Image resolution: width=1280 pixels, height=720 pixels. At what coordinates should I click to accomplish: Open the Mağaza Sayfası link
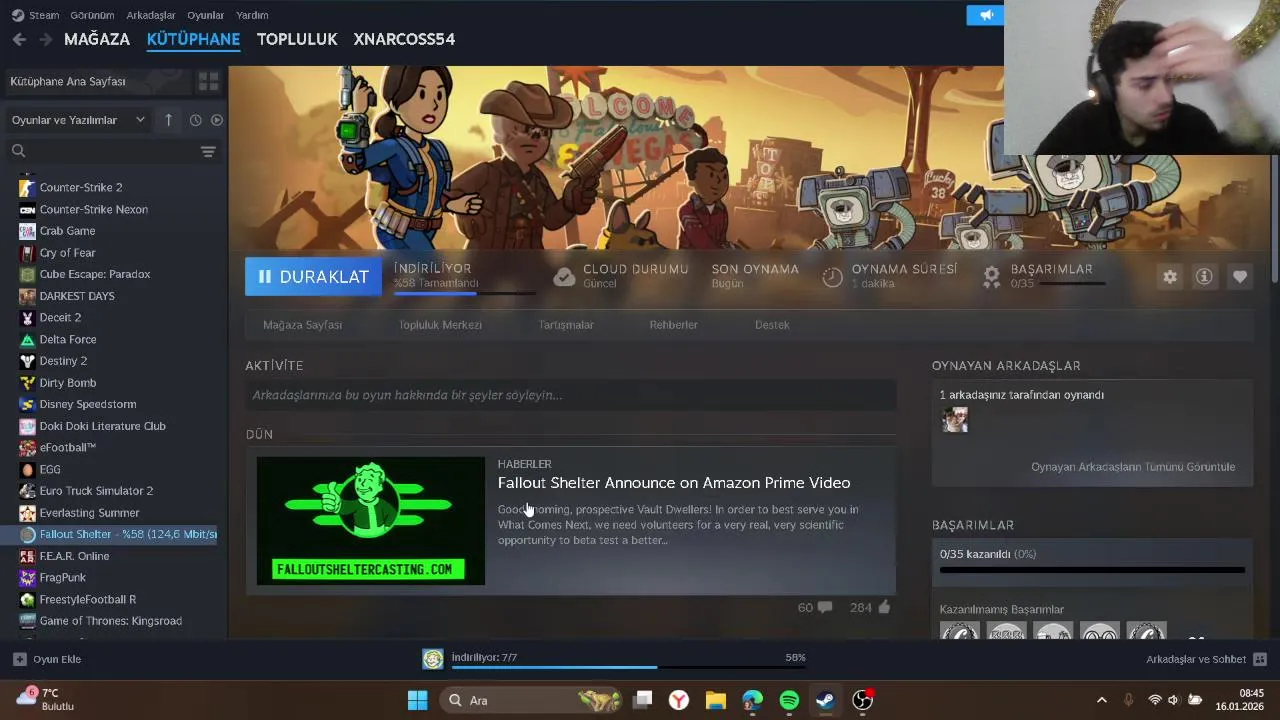302,325
